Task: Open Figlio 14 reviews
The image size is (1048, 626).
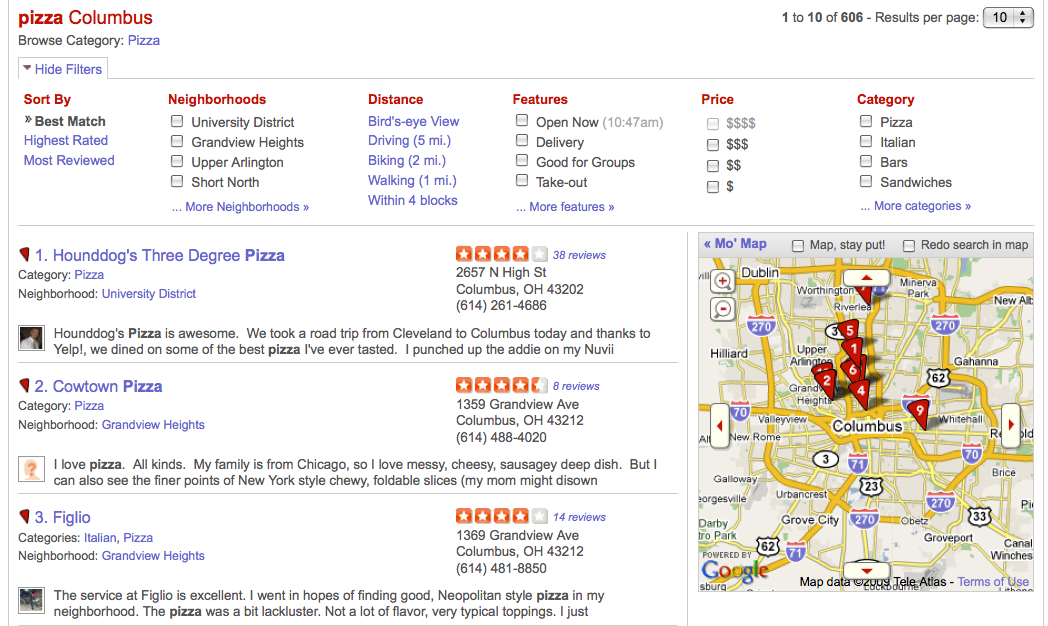Action: click(579, 517)
